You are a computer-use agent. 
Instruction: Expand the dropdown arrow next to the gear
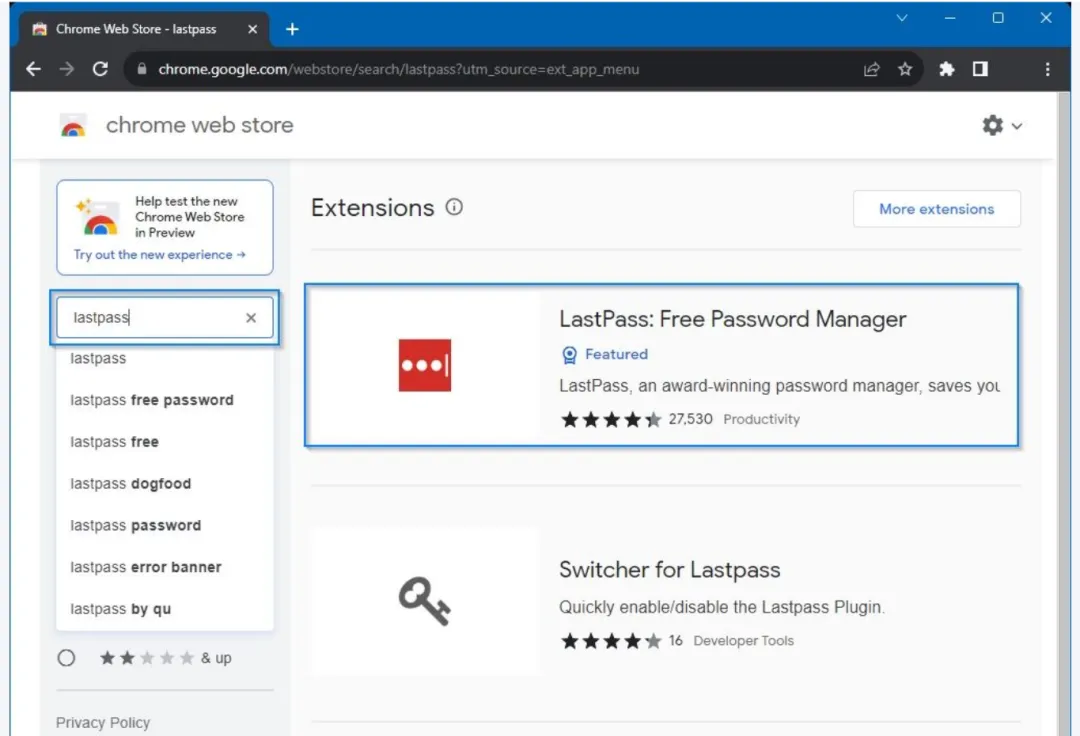point(1017,126)
